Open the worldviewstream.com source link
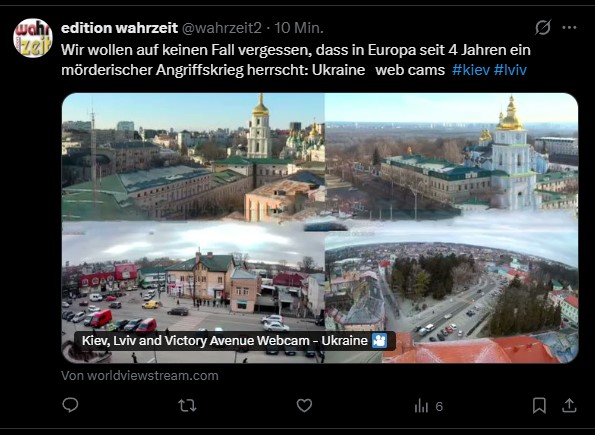Screen dimensions: 595x435 140,376
